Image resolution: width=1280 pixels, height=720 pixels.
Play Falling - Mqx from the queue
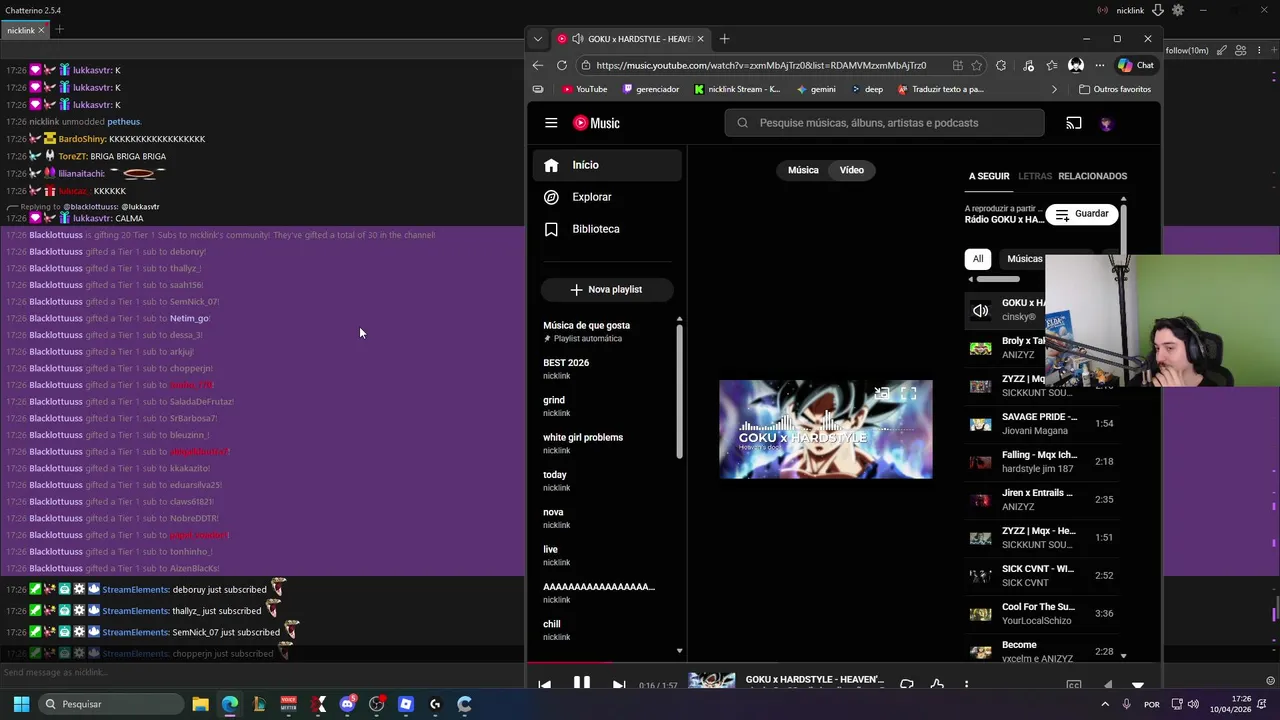[x=1042, y=461]
